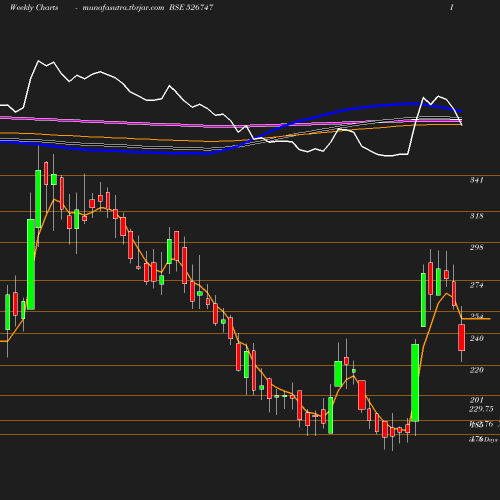This screenshot has height=500, width=500.
Task: Click the 274 price level label
Action: coord(477,285)
